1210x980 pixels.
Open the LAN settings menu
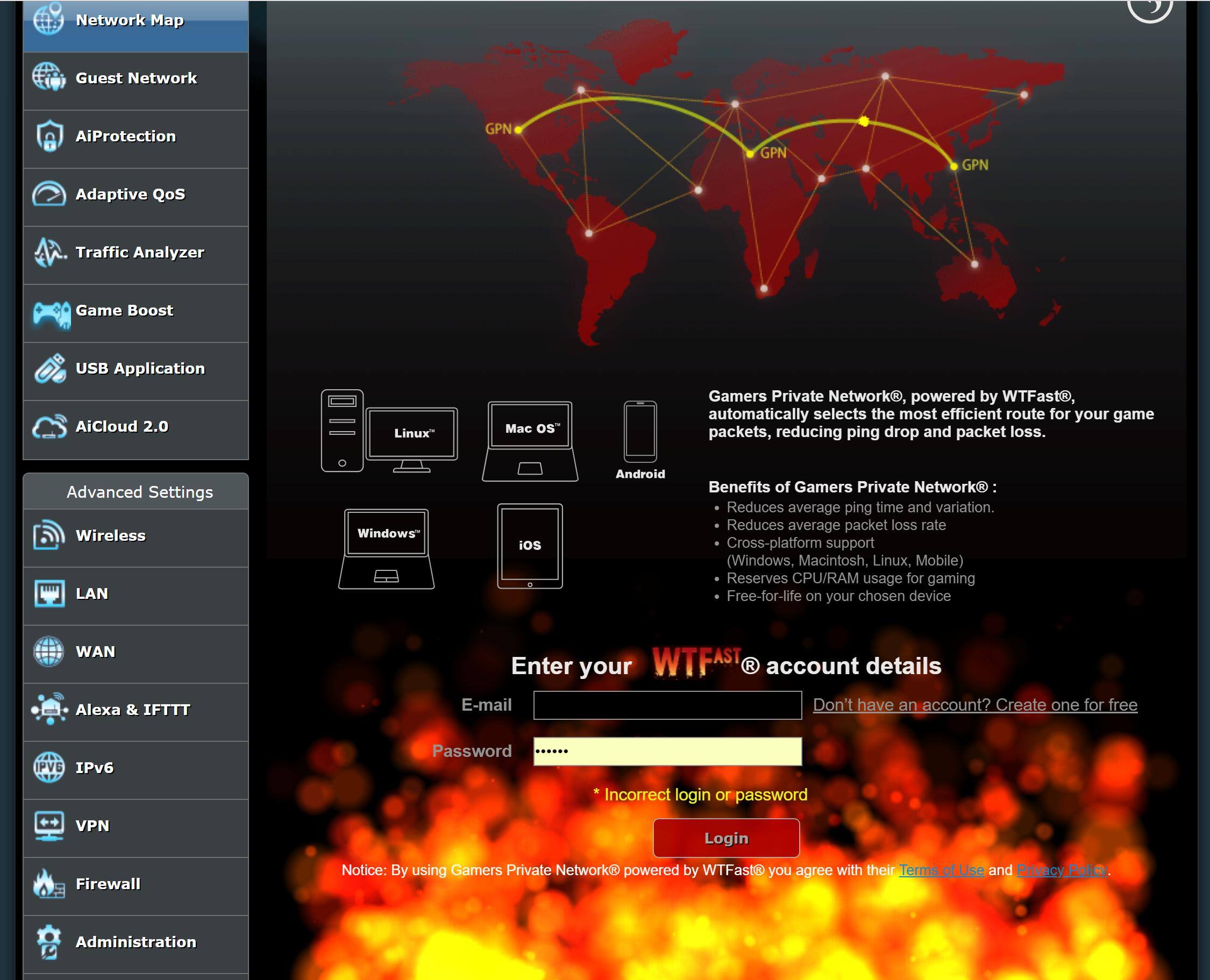[92, 594]
